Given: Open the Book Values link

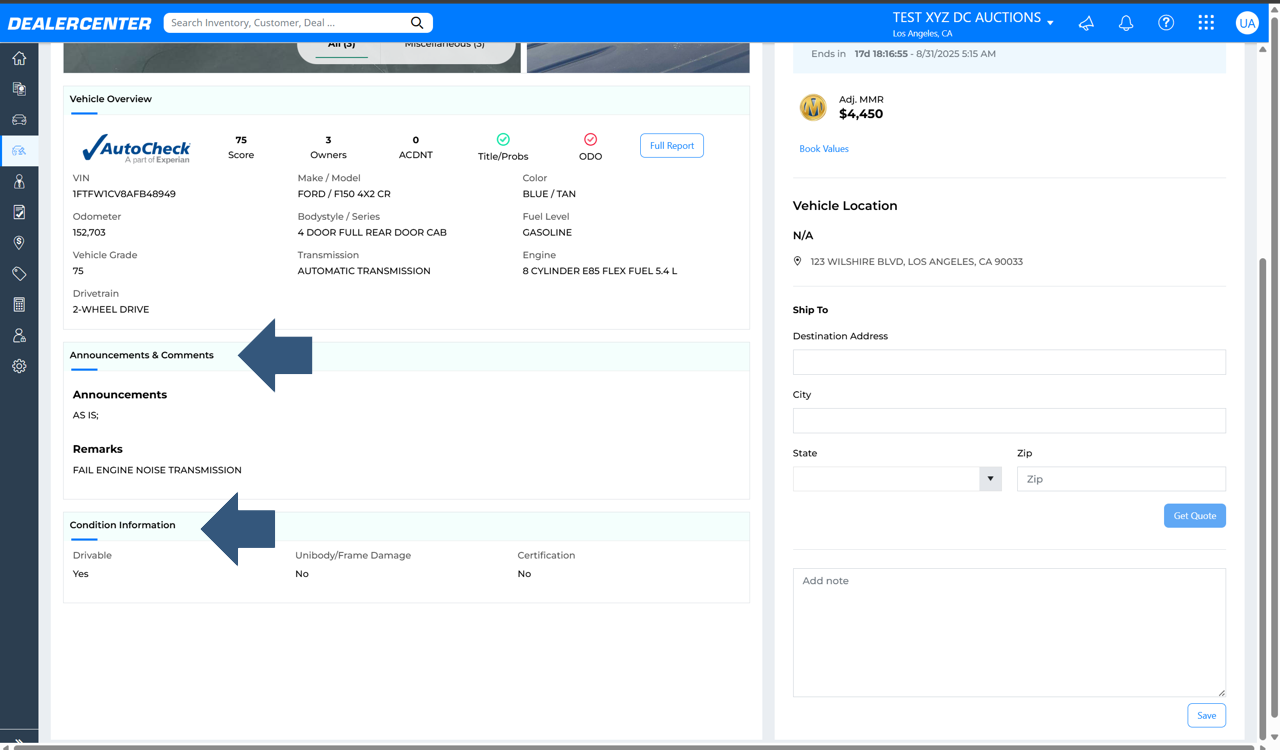Looking at the screenshot, I should [x=824, y=149].
